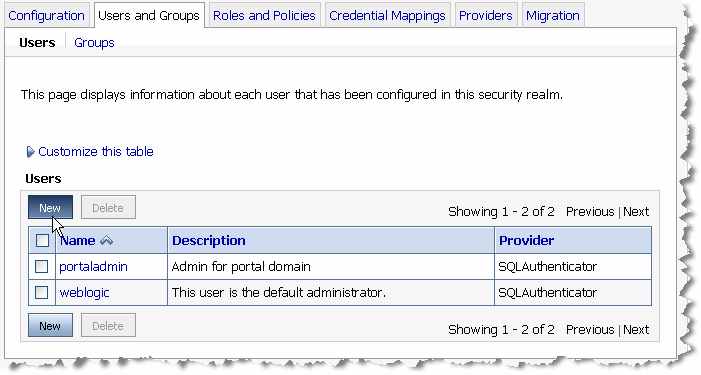
Task: Go to the Providers tab
Action: click(486, 16)
